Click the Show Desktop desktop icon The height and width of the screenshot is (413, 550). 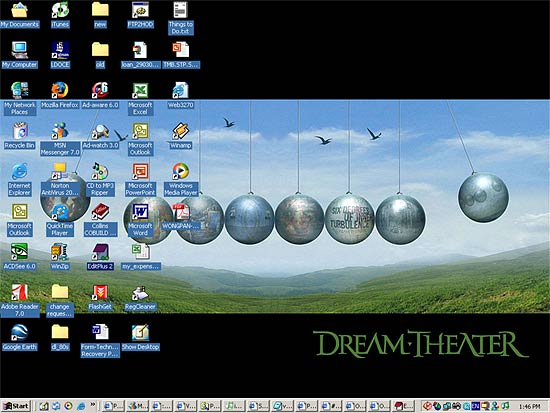coord(140,338)
